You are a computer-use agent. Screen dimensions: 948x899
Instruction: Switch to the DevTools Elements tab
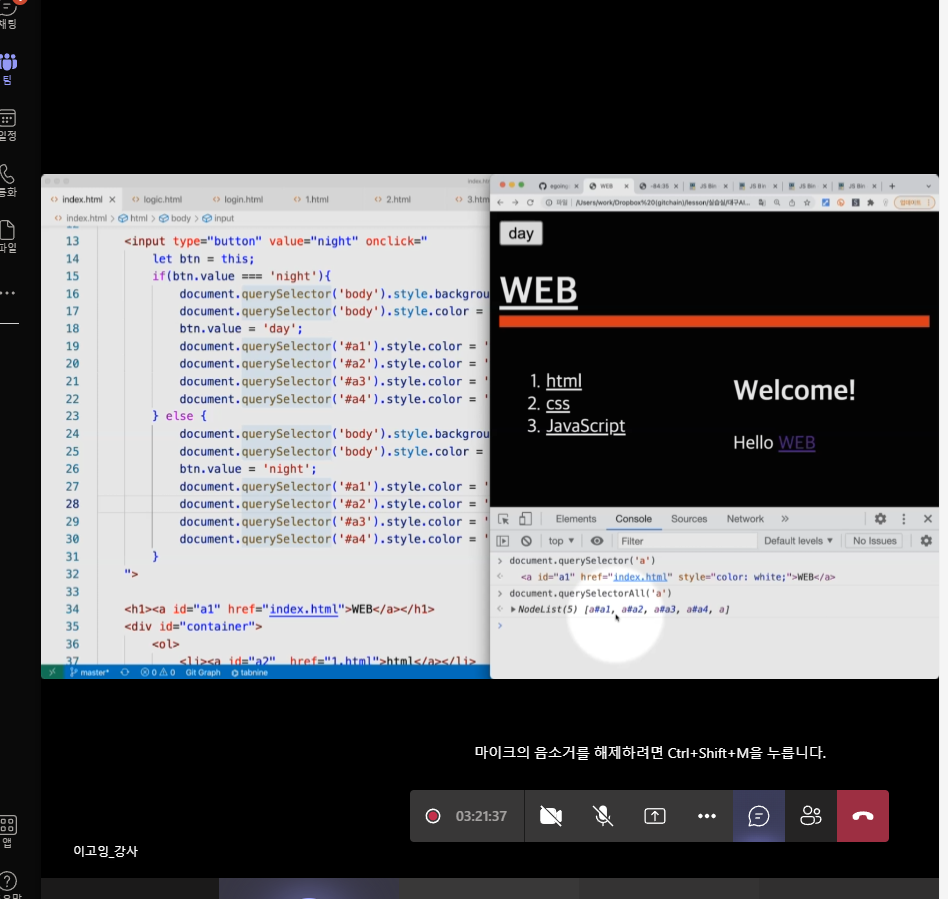(x=576, y=519)
